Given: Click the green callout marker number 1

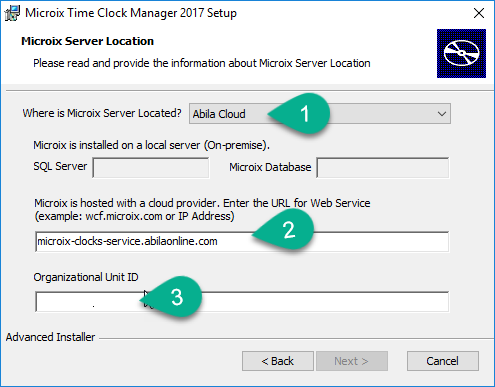Looking at the screenshot, I should click(298, 114).
